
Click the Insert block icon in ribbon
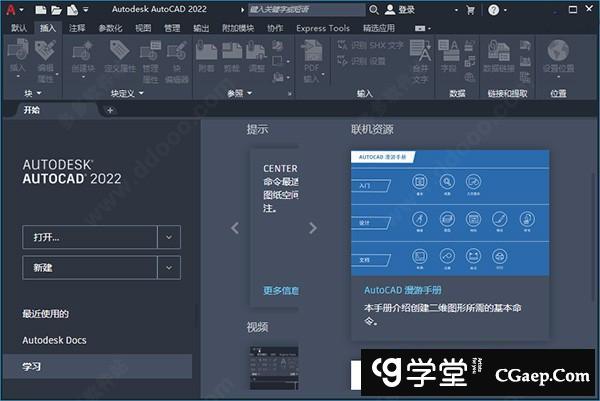(18, 53)
